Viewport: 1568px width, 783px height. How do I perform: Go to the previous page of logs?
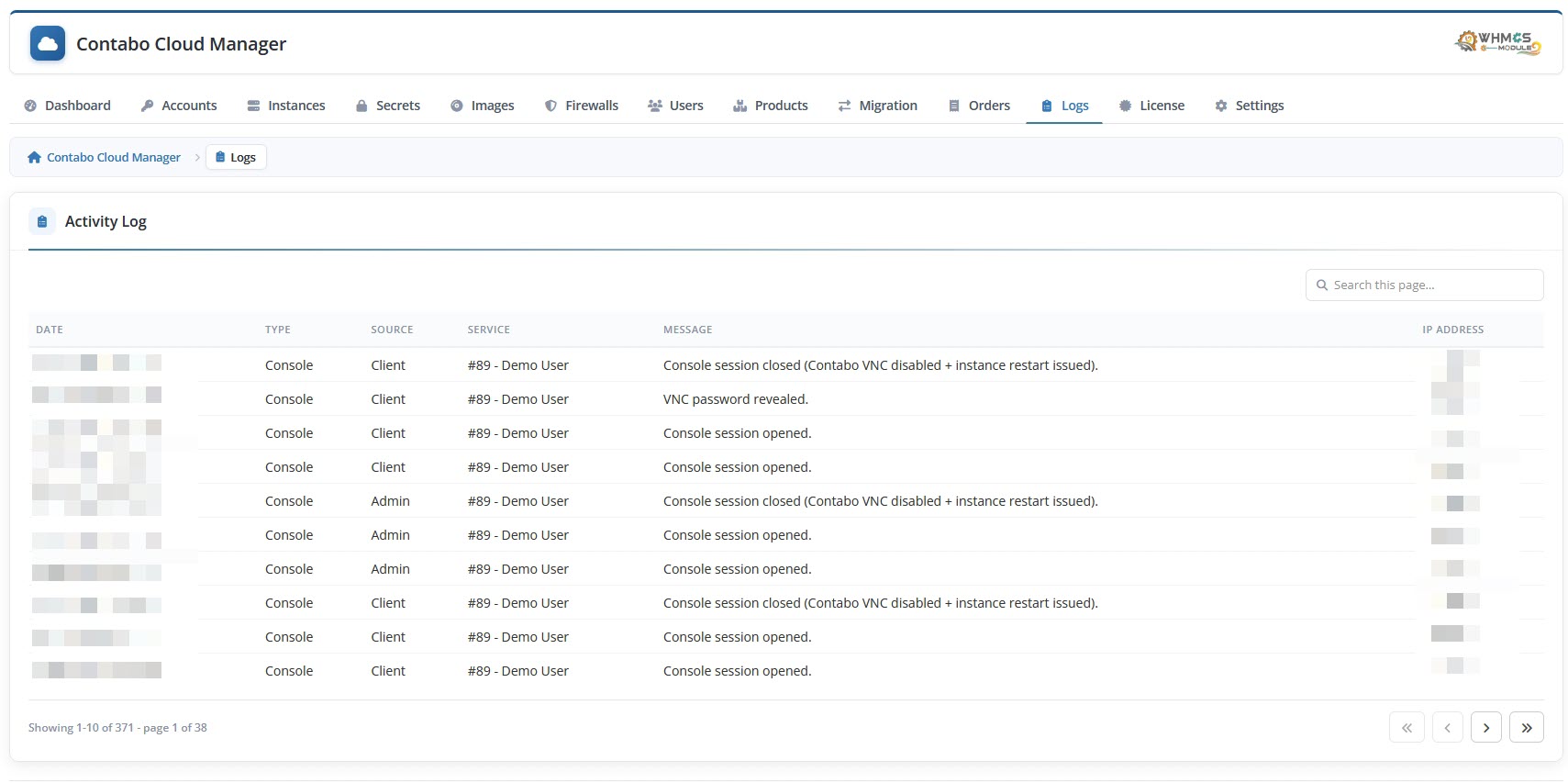(x=1447, y=727)
